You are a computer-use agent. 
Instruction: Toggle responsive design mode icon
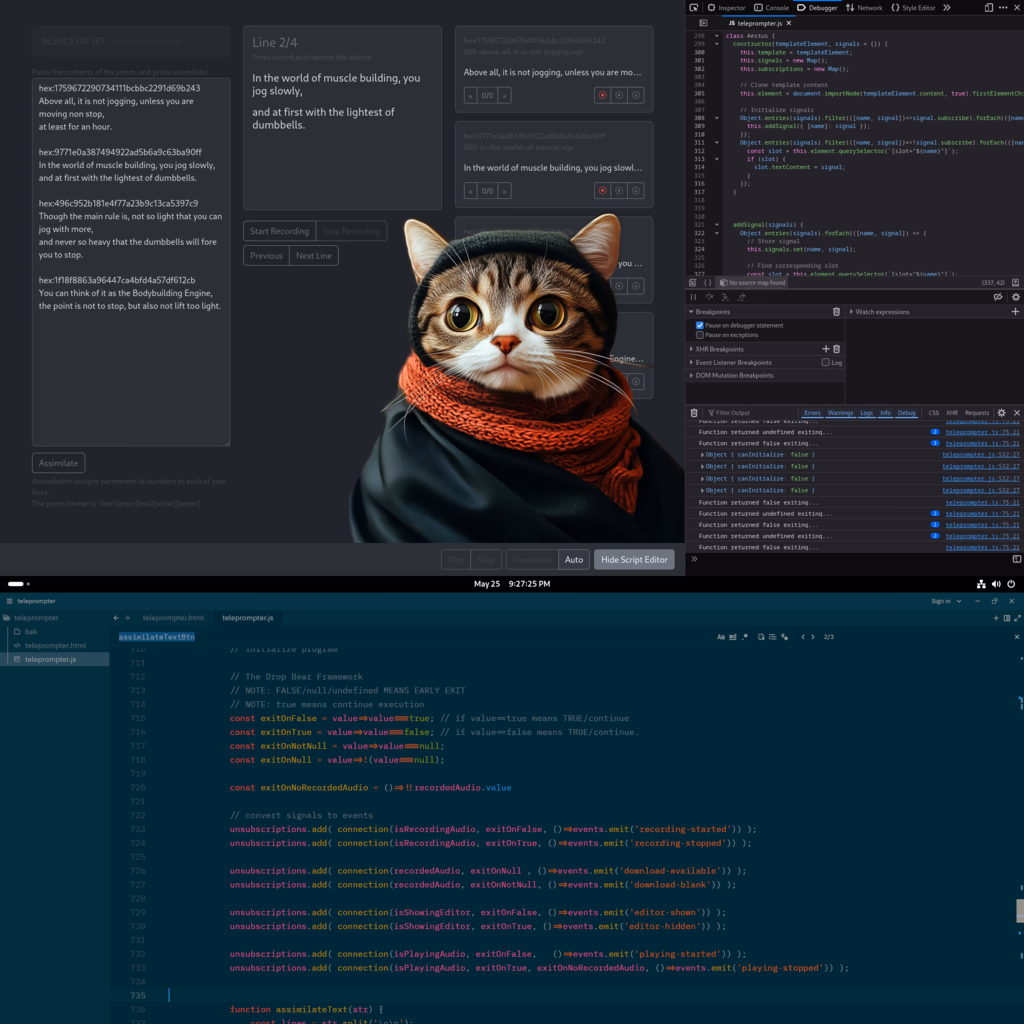coord(989,7)
